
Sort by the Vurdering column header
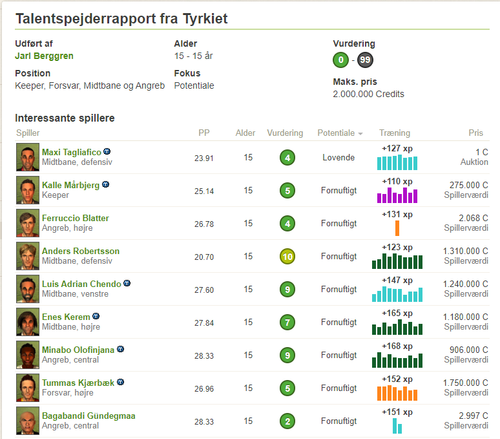(x=285, y=133)
